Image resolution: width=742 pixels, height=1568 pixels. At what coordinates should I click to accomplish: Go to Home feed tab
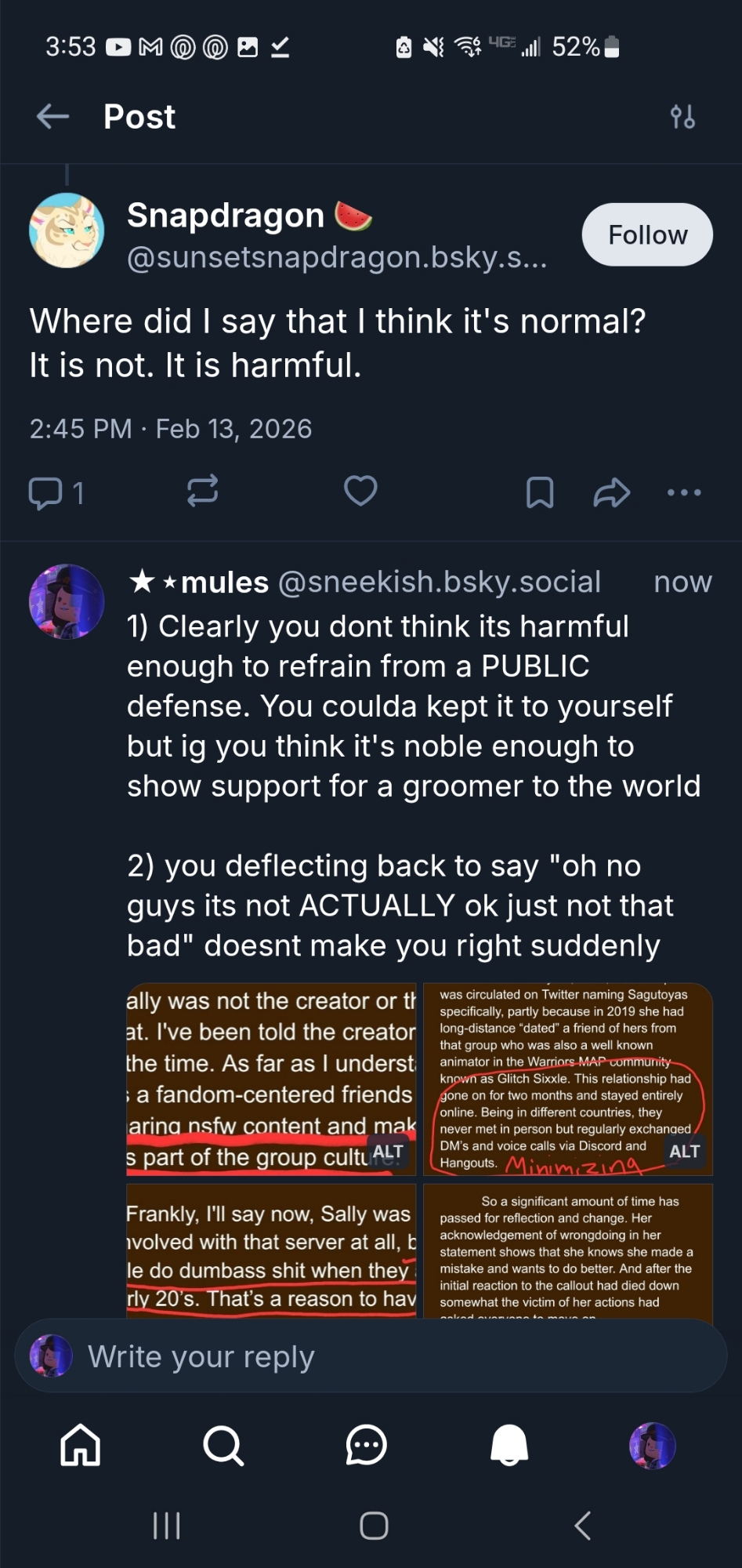coord(81,1445)
